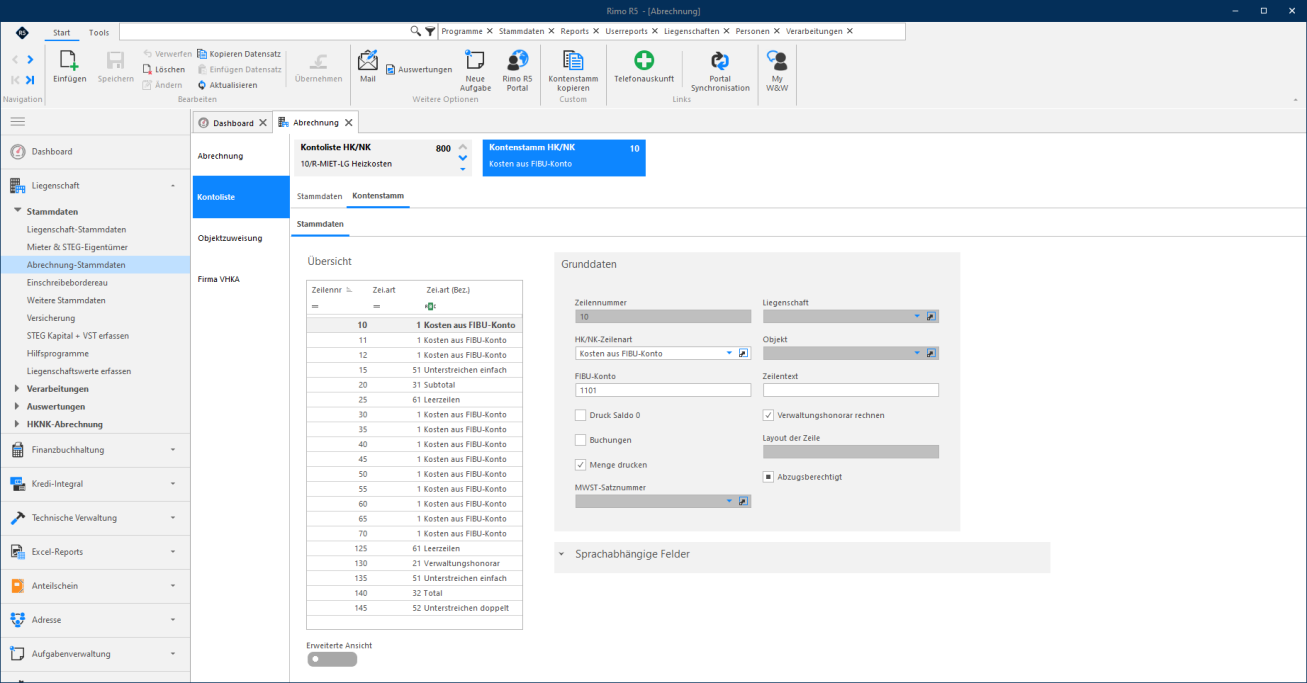Open Mieter & STEG-Eigentümer in the sidebar
1307x683 pixels.
pos(77,247)
